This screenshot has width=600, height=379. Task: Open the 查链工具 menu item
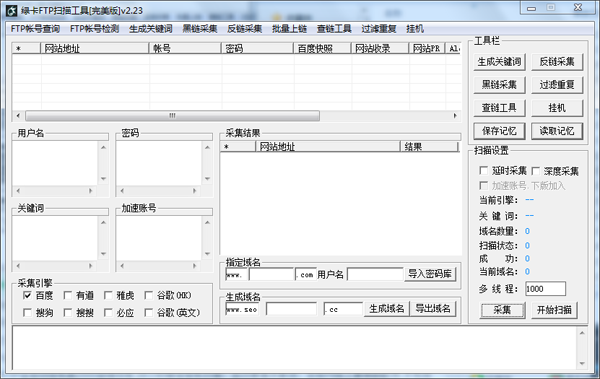click(334, 29)
